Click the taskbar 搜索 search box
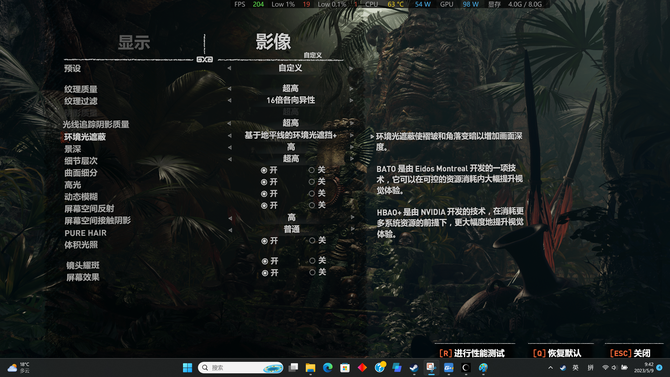 pos(241,368)
